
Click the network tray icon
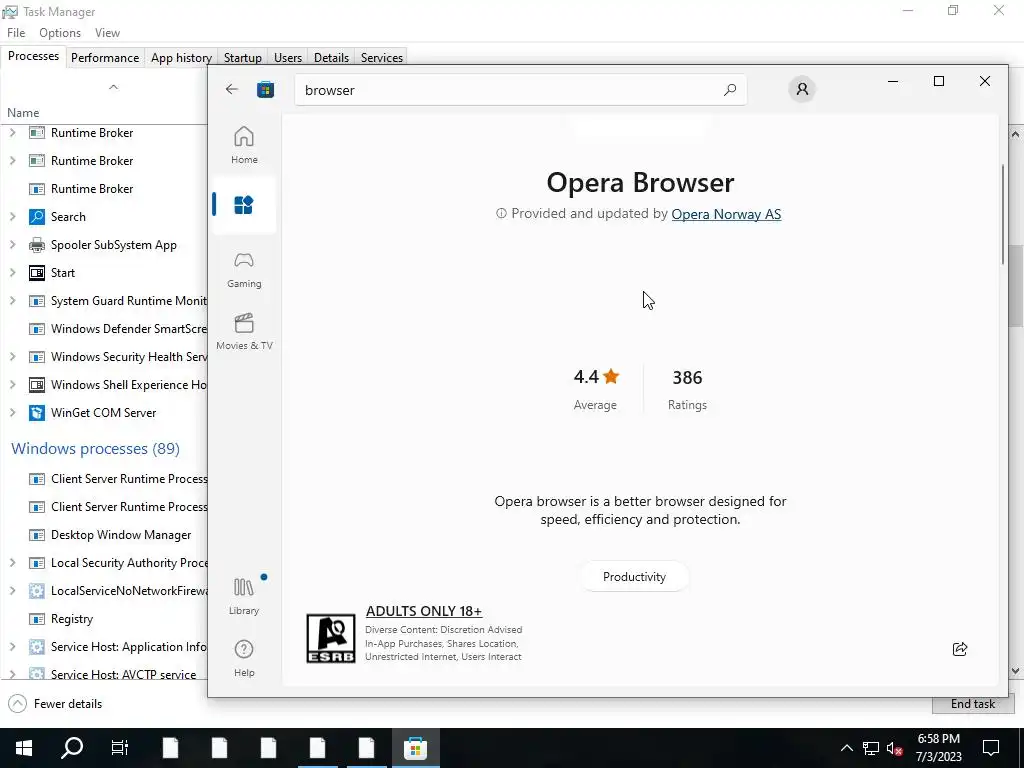(x=871, y=748)
